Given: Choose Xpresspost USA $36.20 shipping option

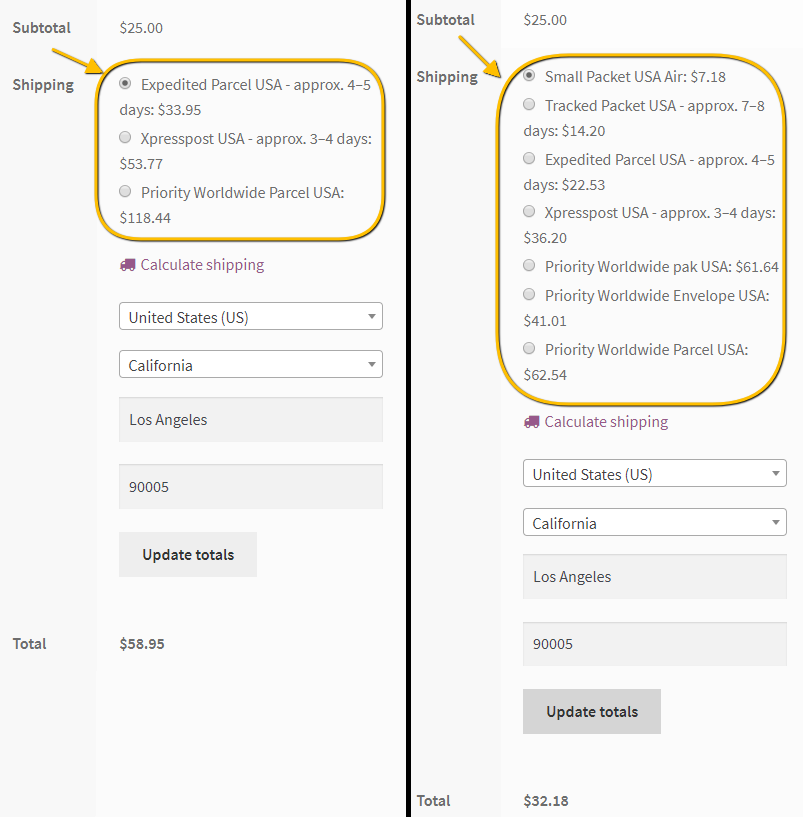Looking at the screenshot, I should (x=529, y=212).
